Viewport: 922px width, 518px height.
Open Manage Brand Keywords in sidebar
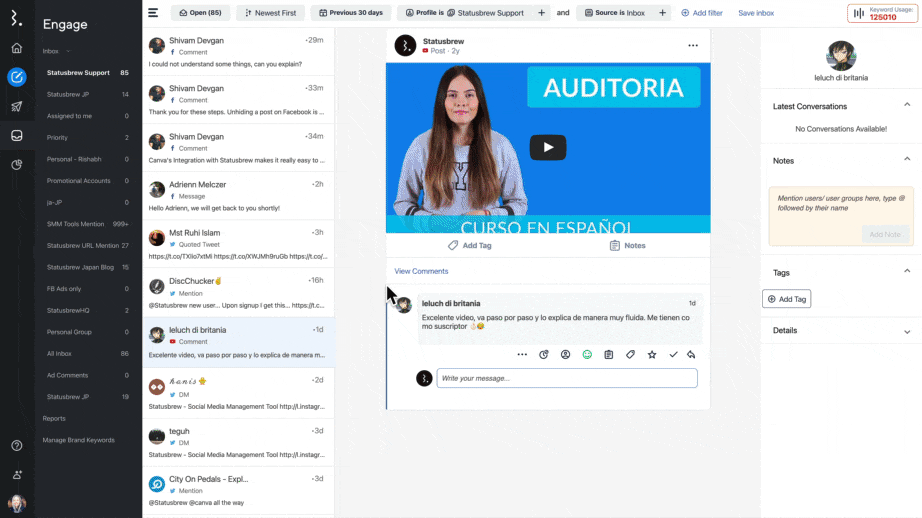point(78,440)
